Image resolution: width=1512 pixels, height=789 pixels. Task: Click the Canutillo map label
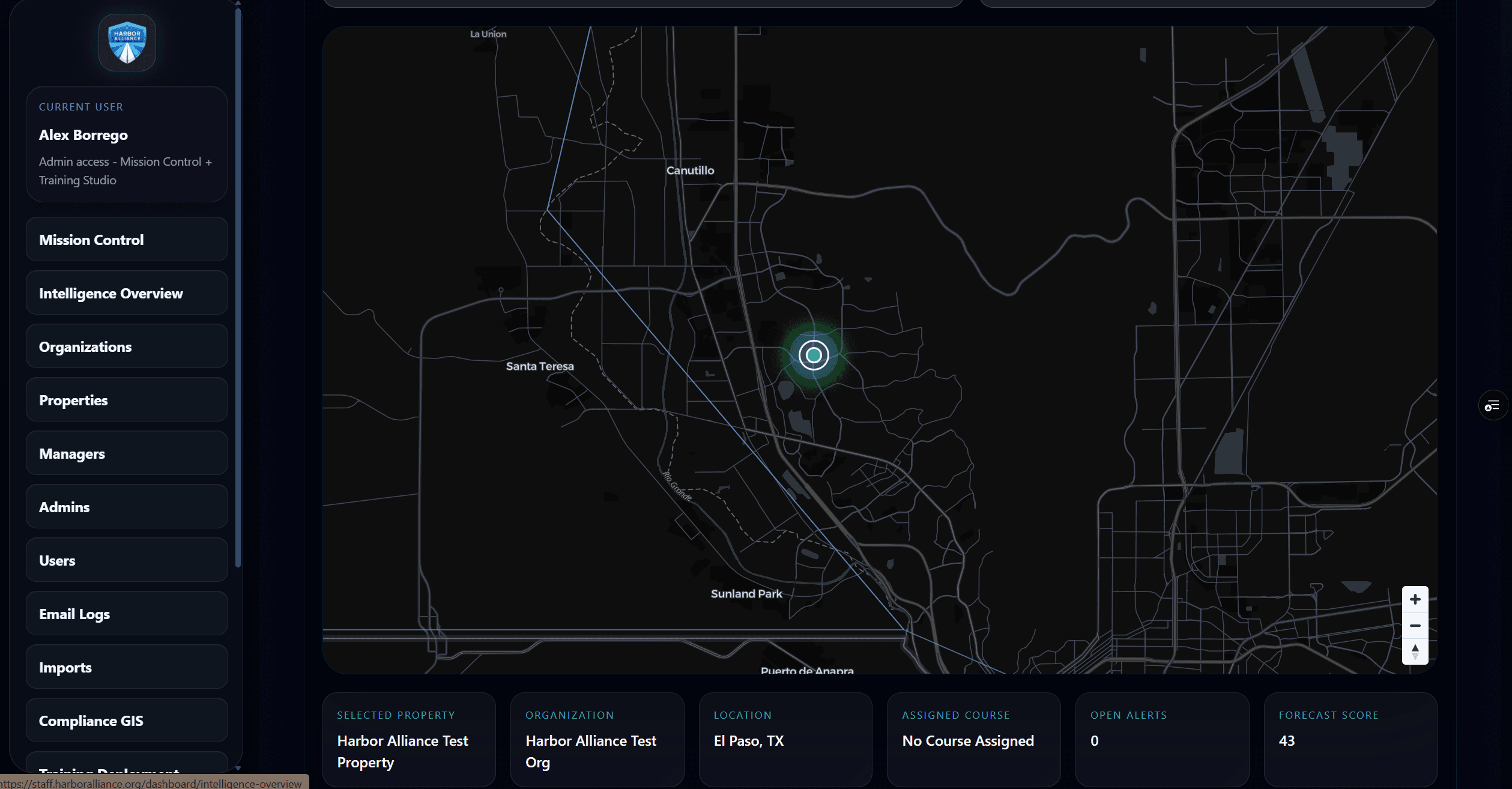[x=691, y=171]
